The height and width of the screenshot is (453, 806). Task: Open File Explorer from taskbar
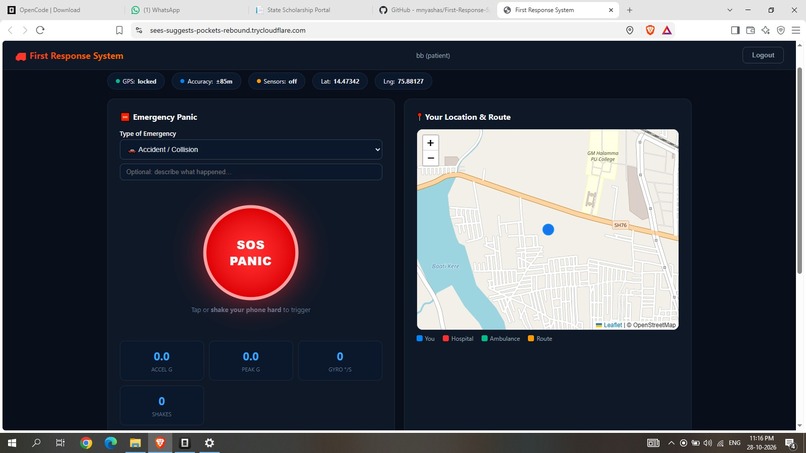click(x=135, y=443)
